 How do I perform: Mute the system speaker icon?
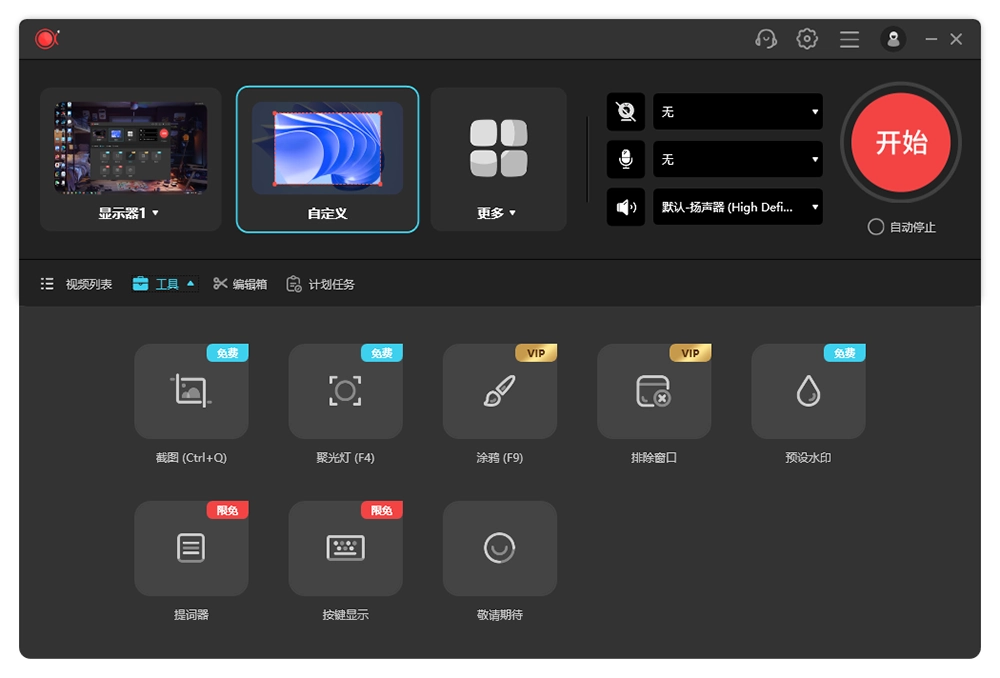pyautogui.click(x=626, y=207)
